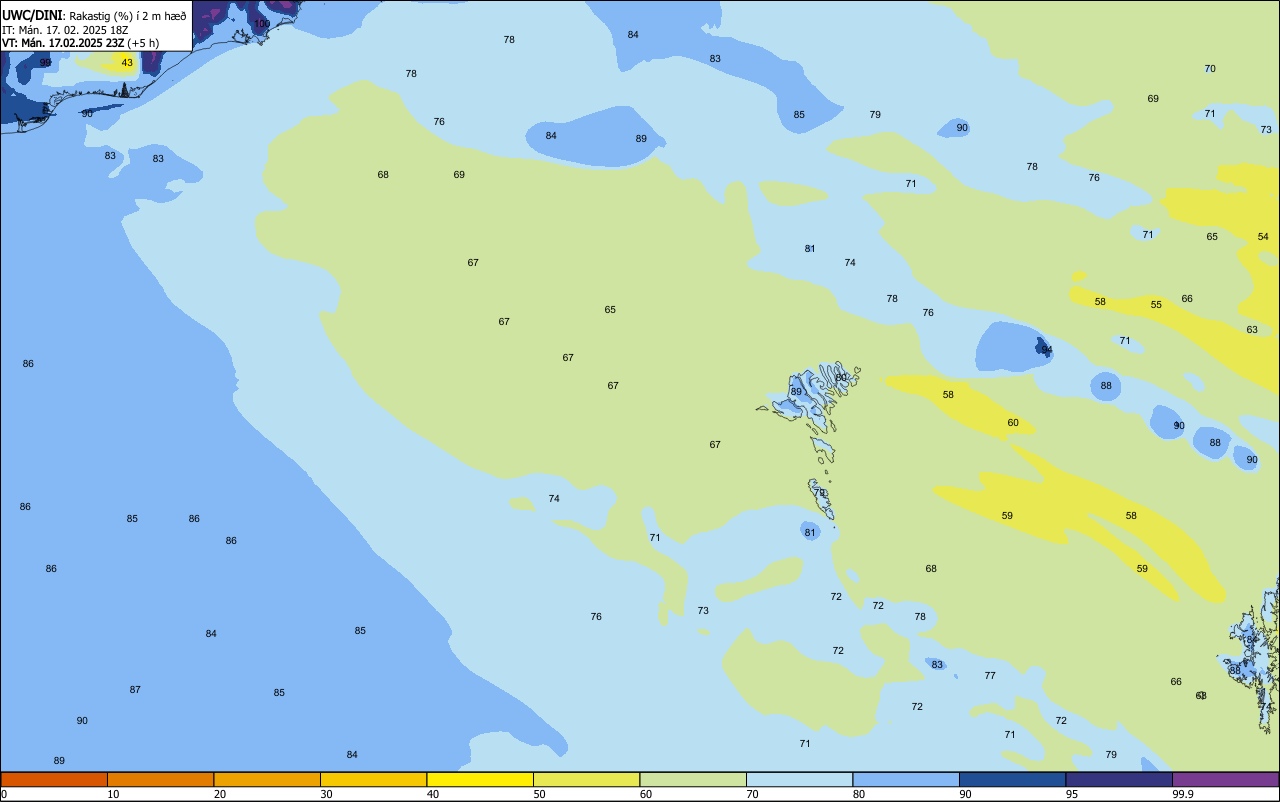The width and height of the screenshot is (1280, 802).
Task: Click the '94' value in the dark blue spot
Action: tap(1047, 350)
